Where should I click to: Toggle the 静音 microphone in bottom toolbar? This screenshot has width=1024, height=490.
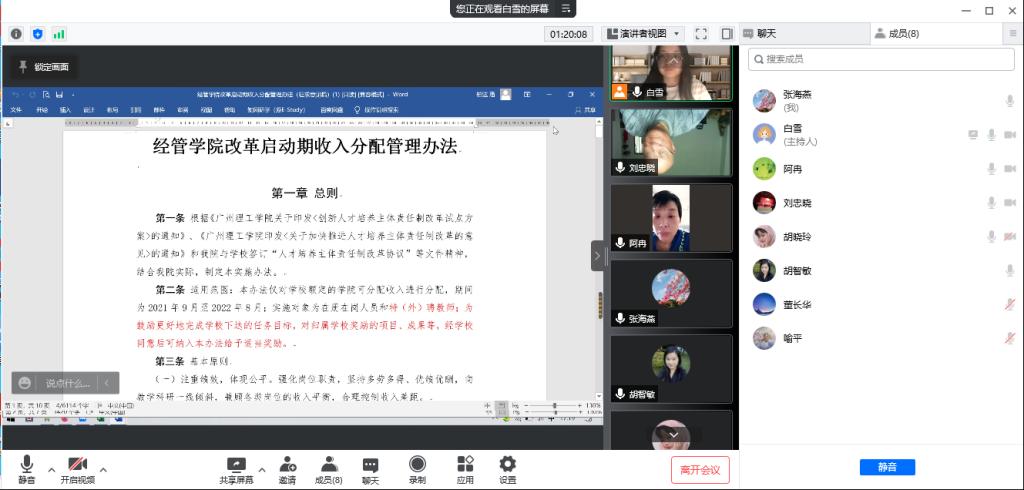pos(27,465)
